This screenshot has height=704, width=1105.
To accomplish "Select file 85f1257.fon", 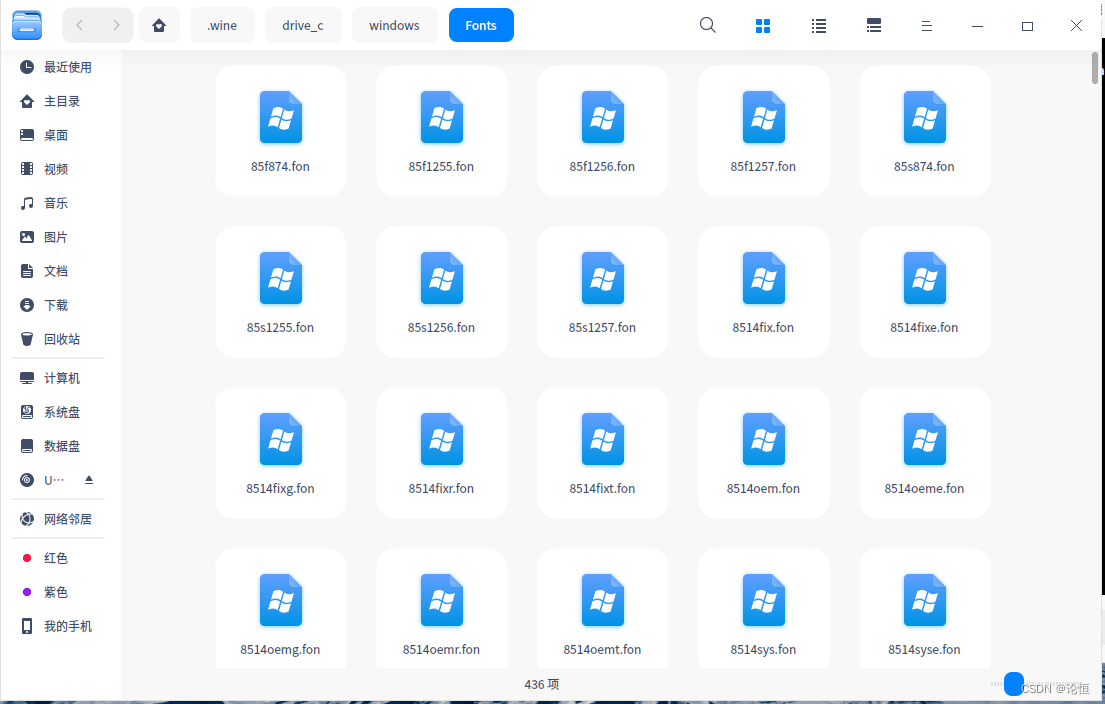I will click(763, 131).
